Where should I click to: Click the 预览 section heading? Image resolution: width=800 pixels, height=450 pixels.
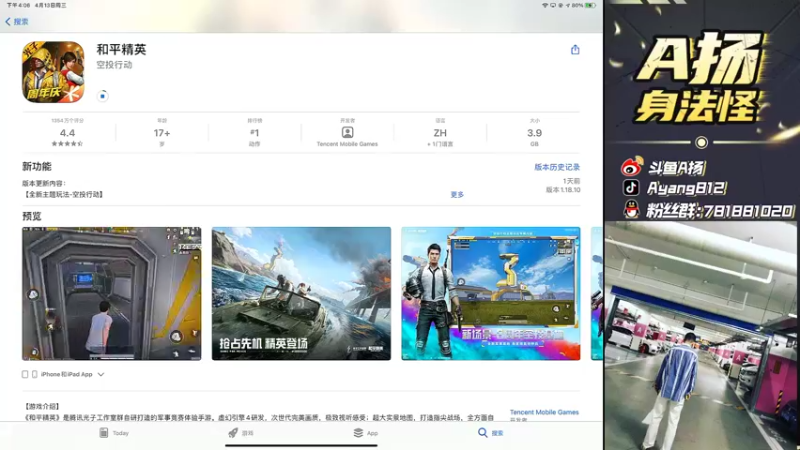32,216
